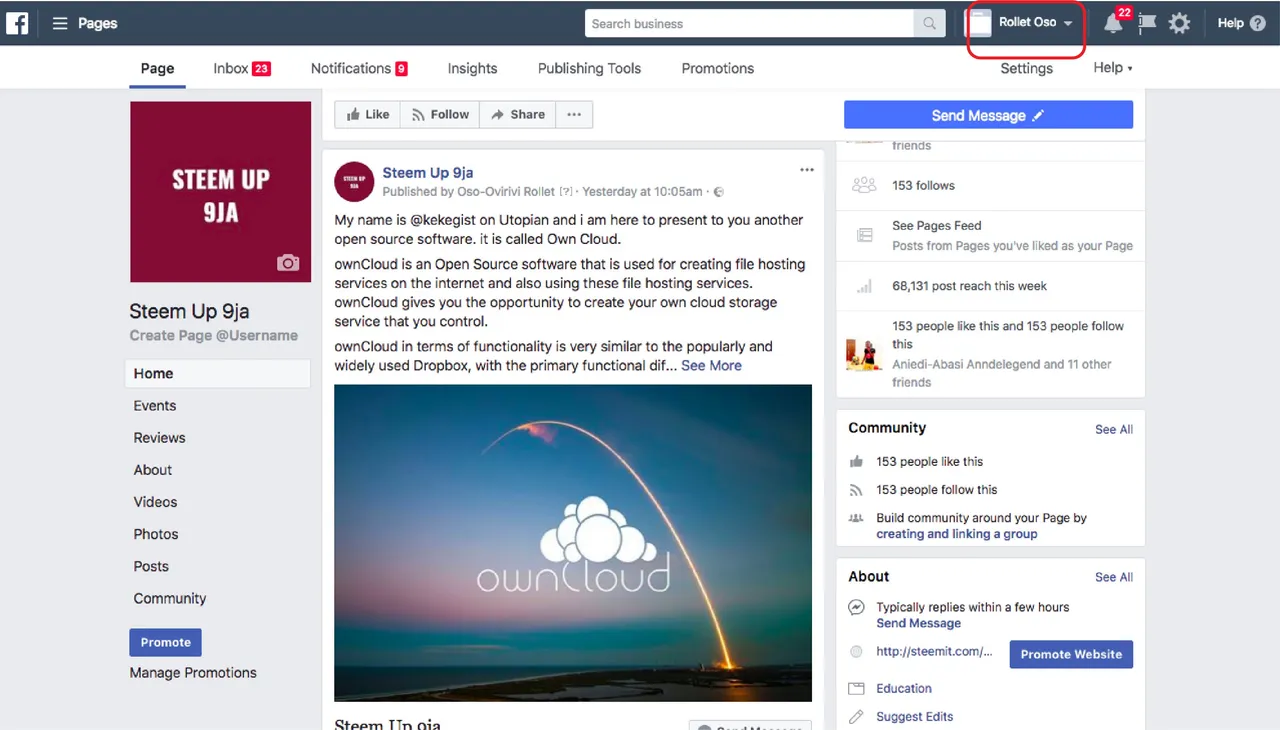
Task: Expand the Rollet Oso account dropdown arrow
Action: tap(1068, 23)
